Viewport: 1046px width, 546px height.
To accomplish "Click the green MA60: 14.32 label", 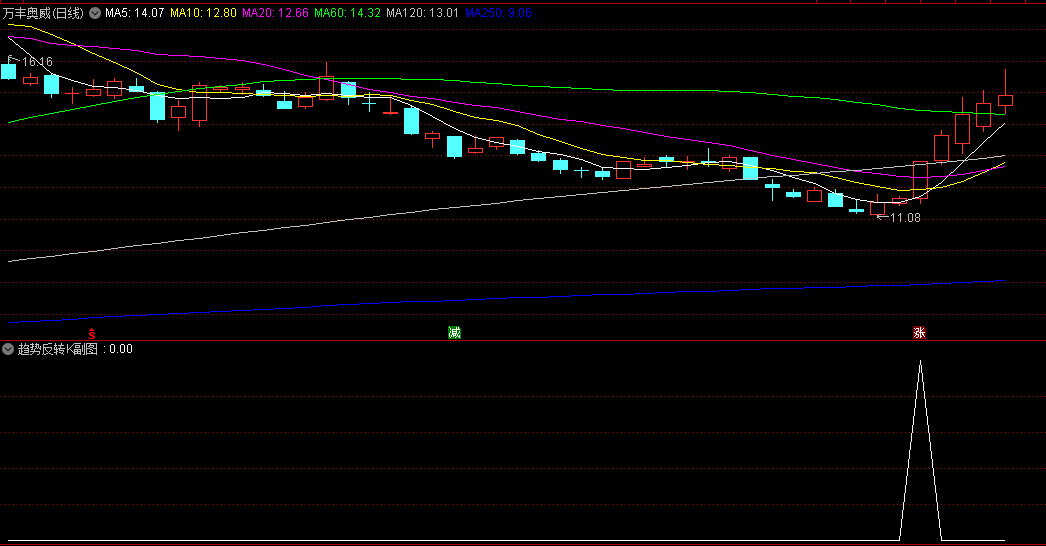I will [348, 13].
